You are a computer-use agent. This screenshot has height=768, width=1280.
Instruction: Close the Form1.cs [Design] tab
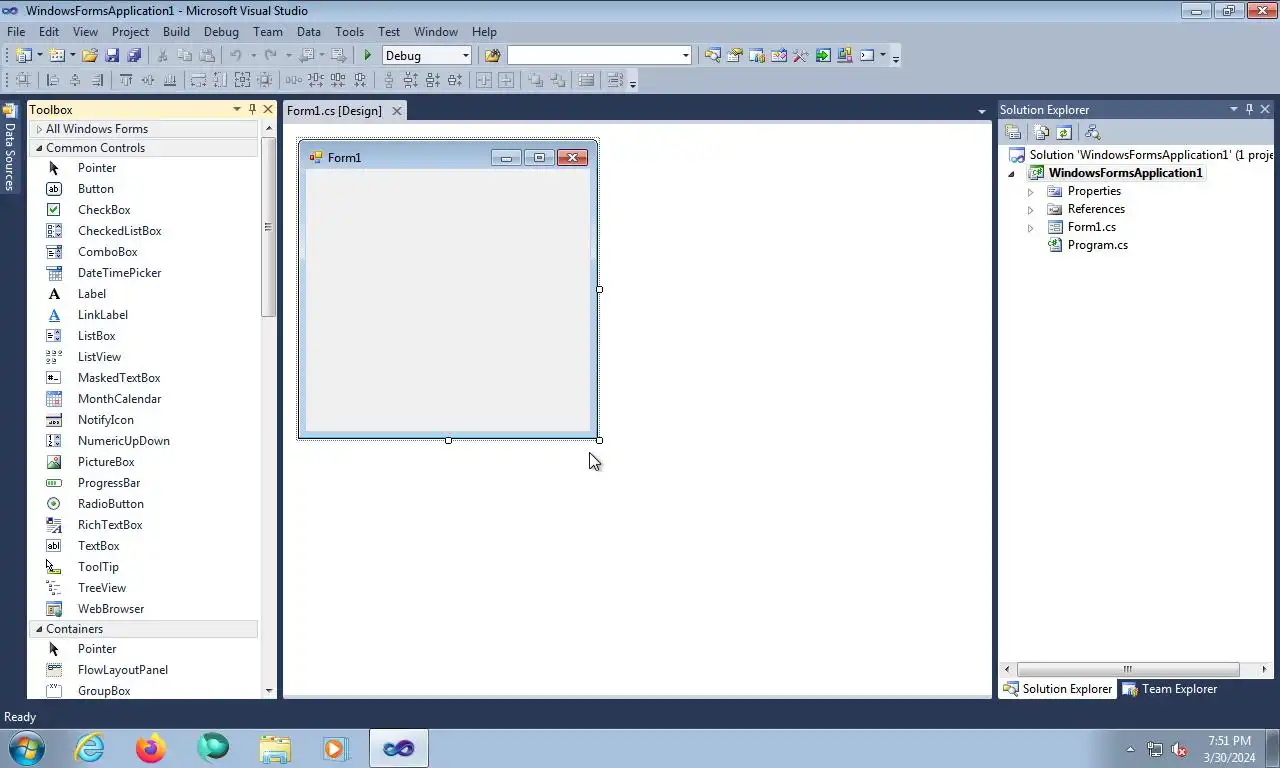coord(397,111)
